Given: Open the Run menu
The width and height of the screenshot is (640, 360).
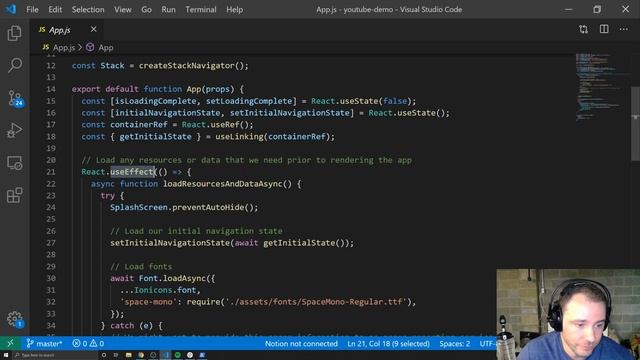Looking at the screenshot, I should pos(168,9).
